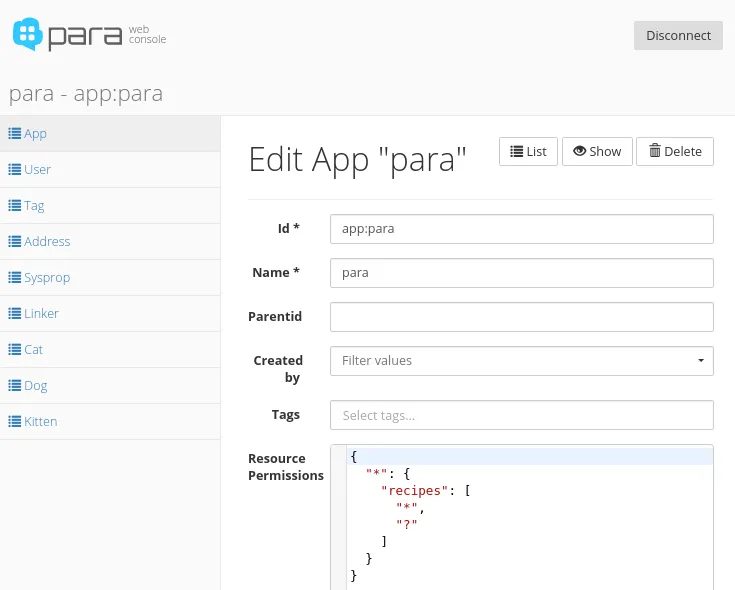The width and height of the screenshot is (735, 590).
Task: Click the list icon beside App
Action: [15, 134]
